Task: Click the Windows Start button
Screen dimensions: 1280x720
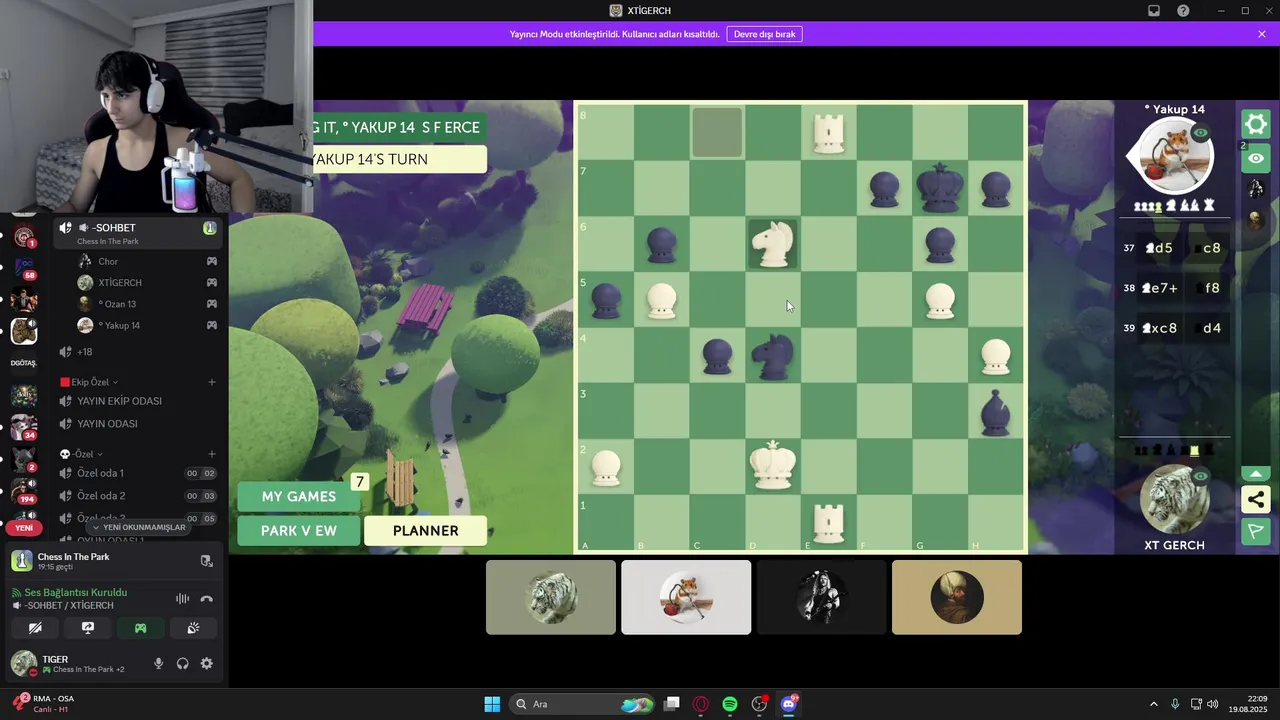Action: [492, 704]
